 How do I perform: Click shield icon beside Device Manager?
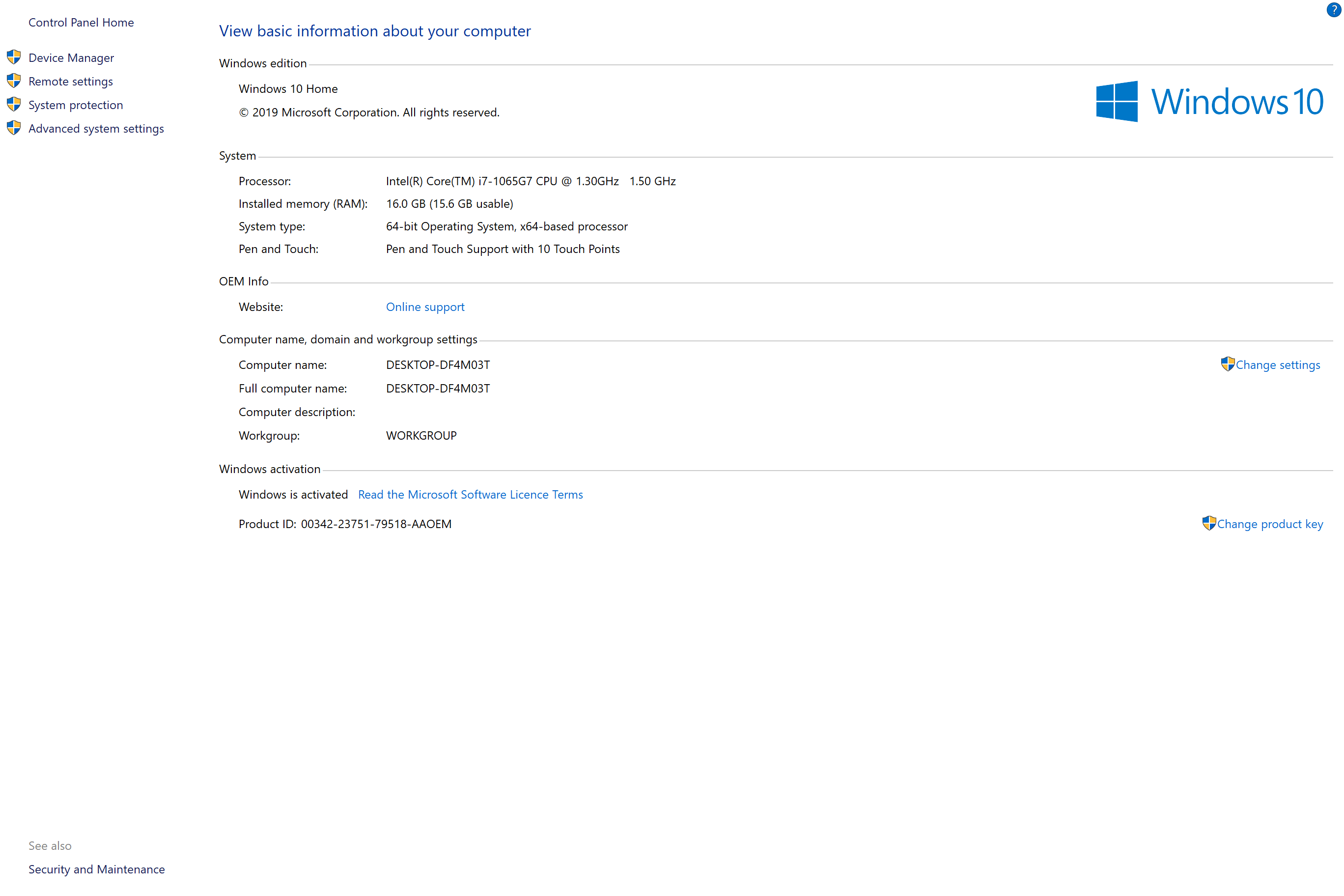pos(14,57)
